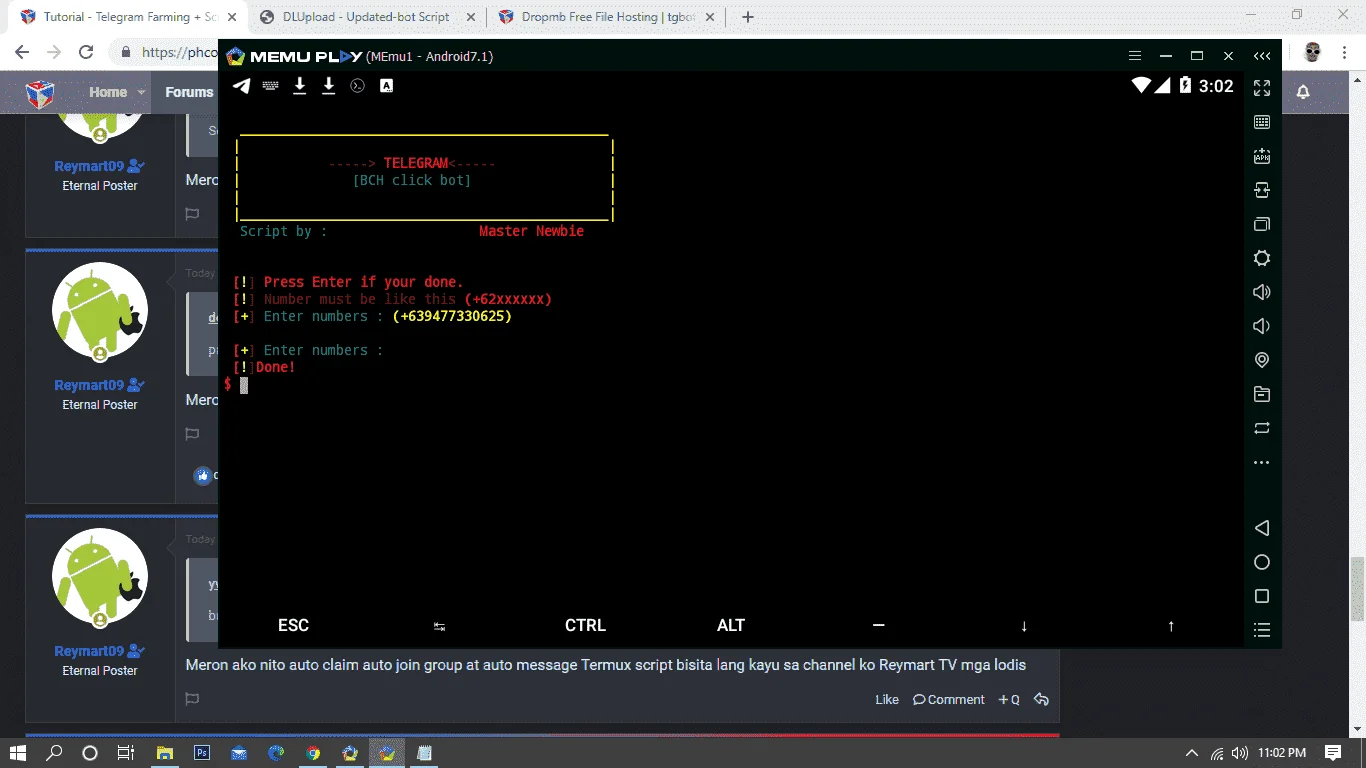This screenshot has width=1366, height=768.
Task: Open the forum notifications bell icon
Action: [x=1303, y=92]
